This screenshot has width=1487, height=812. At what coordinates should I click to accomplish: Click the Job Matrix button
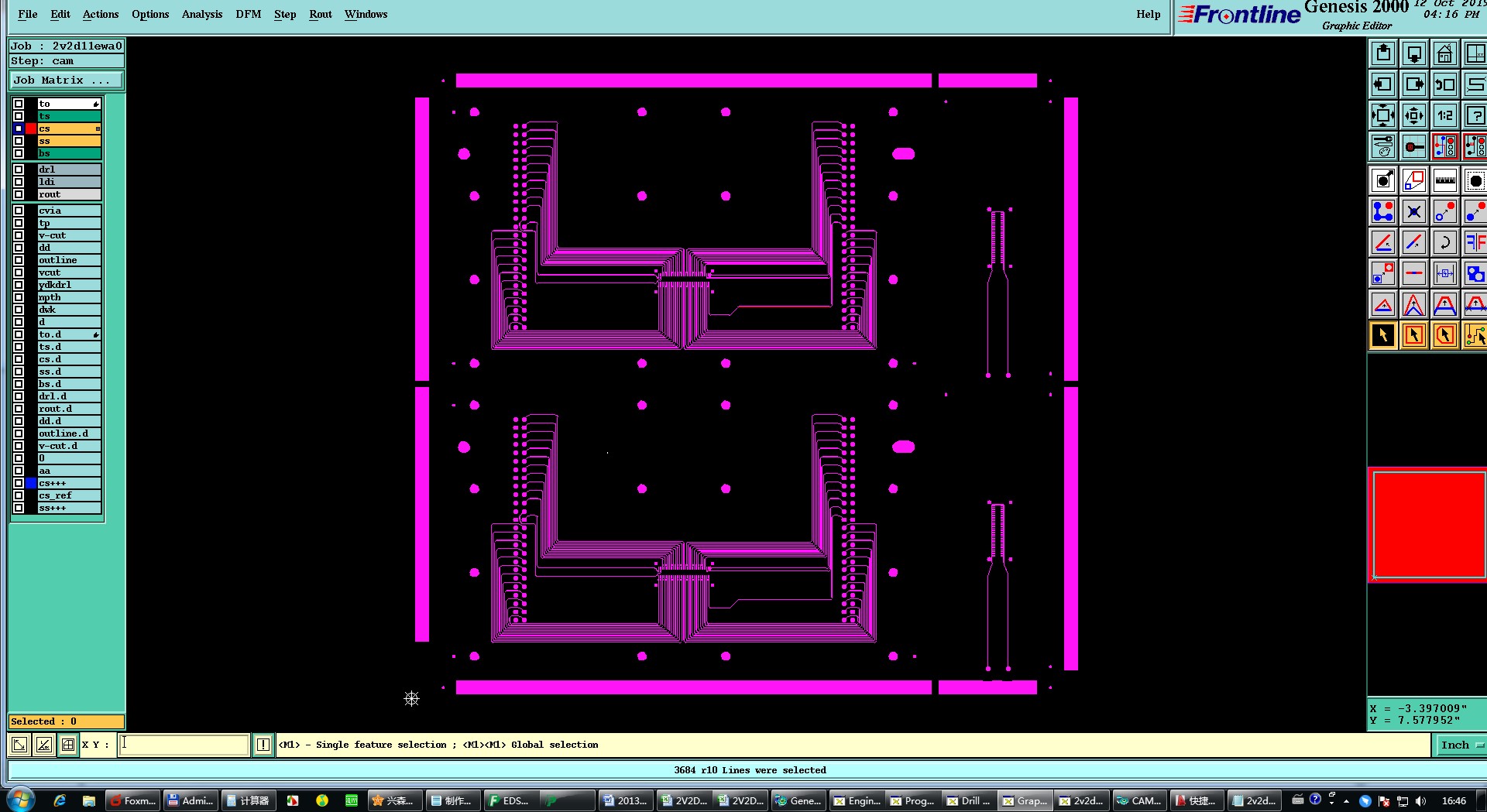click(67, 80)
